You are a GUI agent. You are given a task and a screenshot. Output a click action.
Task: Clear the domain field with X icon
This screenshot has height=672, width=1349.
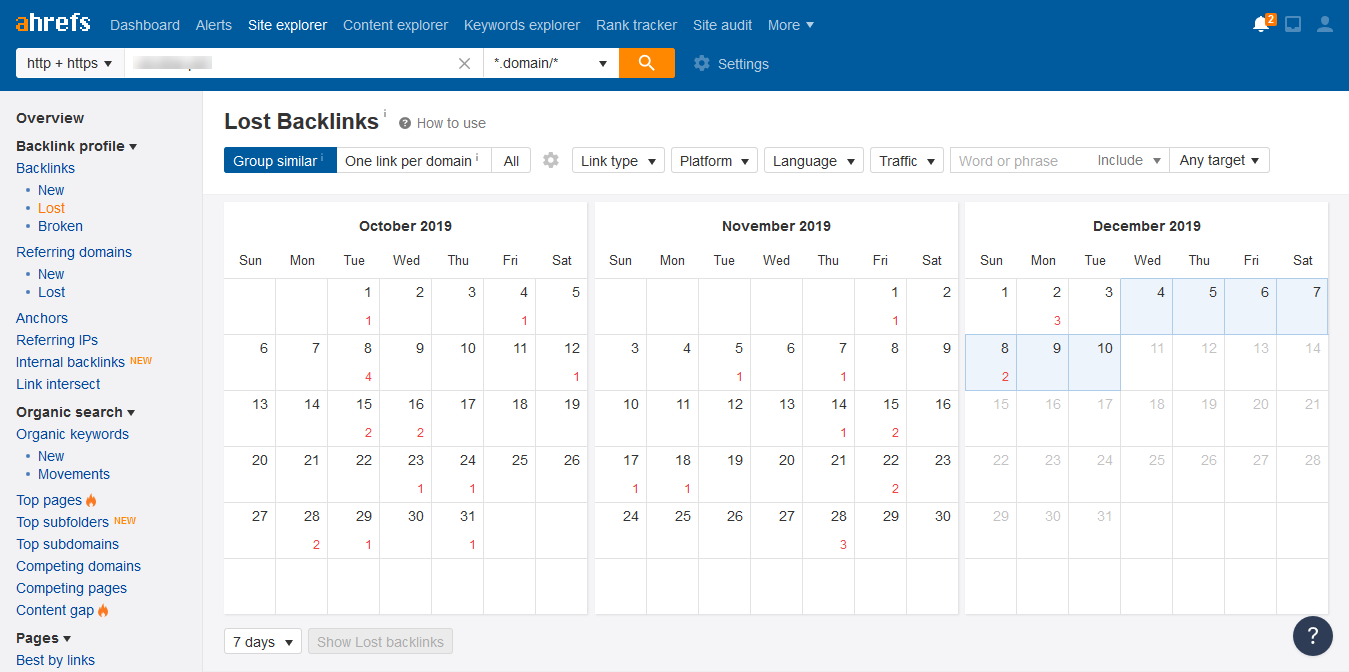(464, 63)
